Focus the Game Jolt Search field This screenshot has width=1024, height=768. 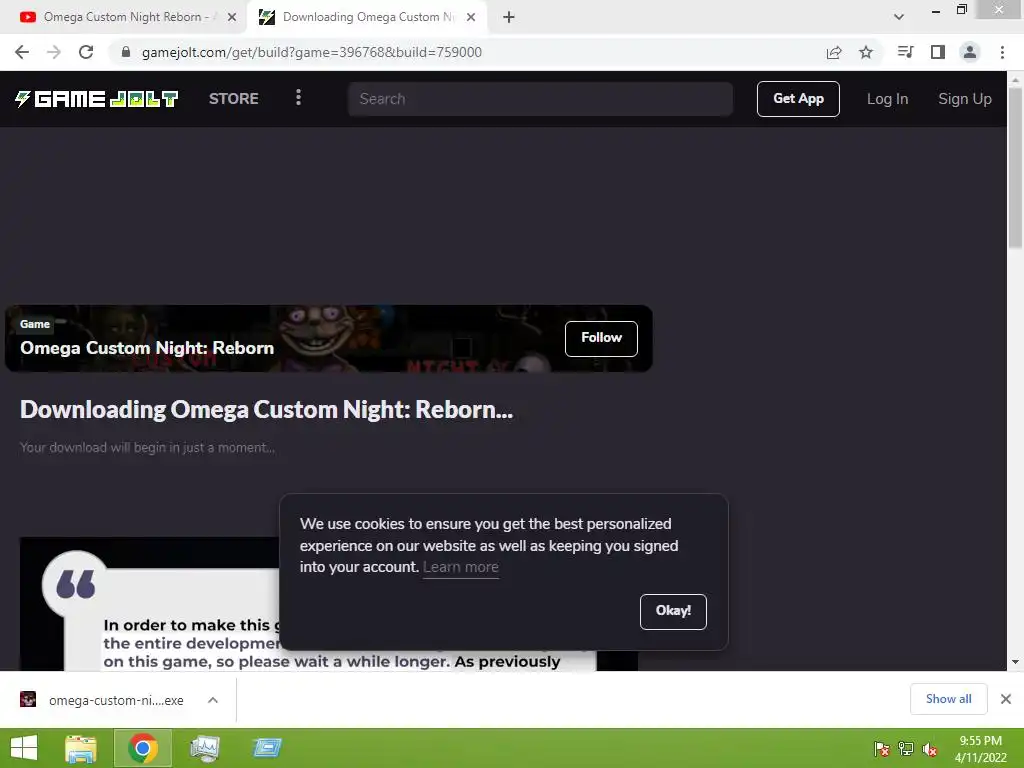(x=541, y=99)
